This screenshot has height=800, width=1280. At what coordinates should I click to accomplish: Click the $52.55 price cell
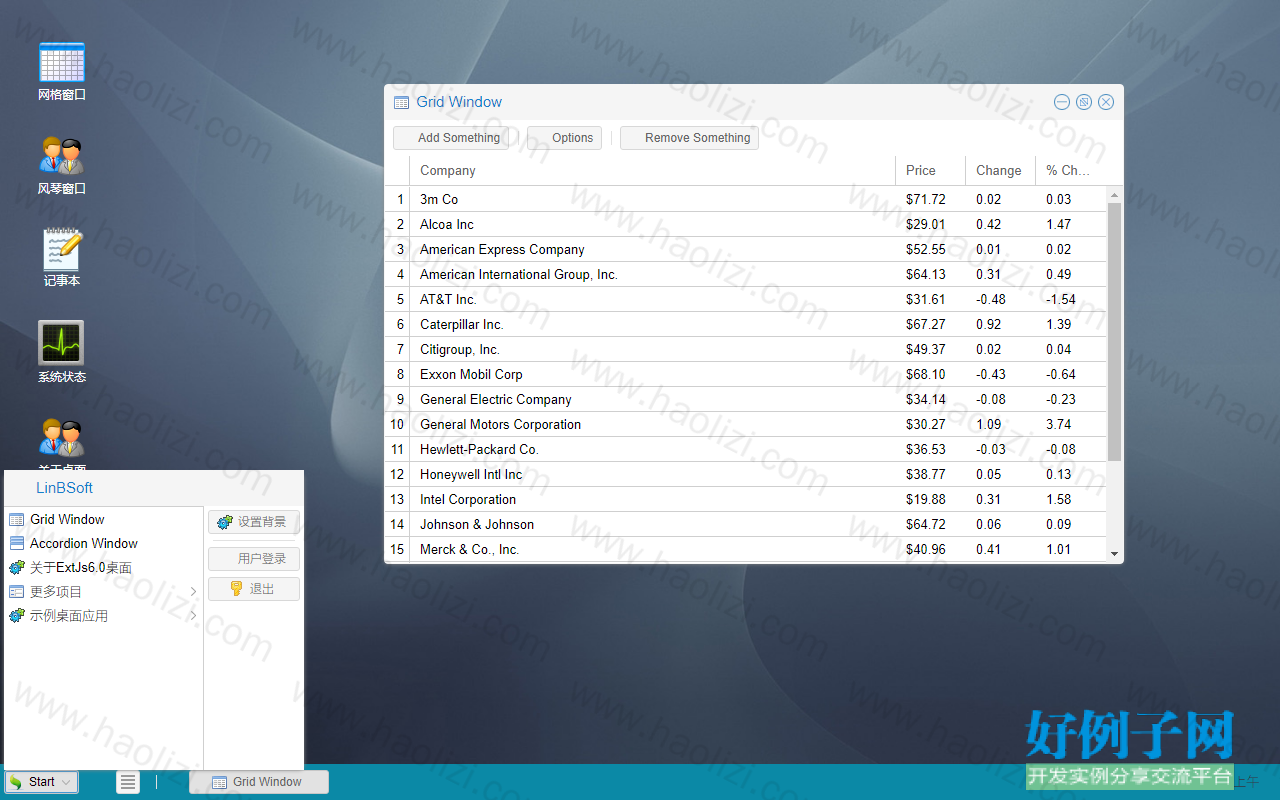[930, 249]
